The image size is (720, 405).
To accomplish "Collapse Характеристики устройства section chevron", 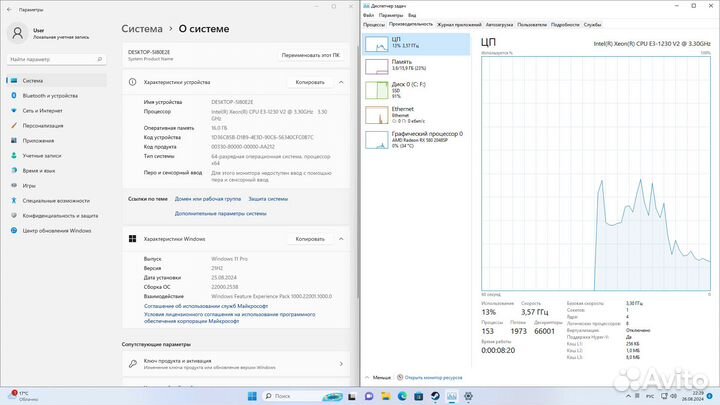I will (341, 82).
